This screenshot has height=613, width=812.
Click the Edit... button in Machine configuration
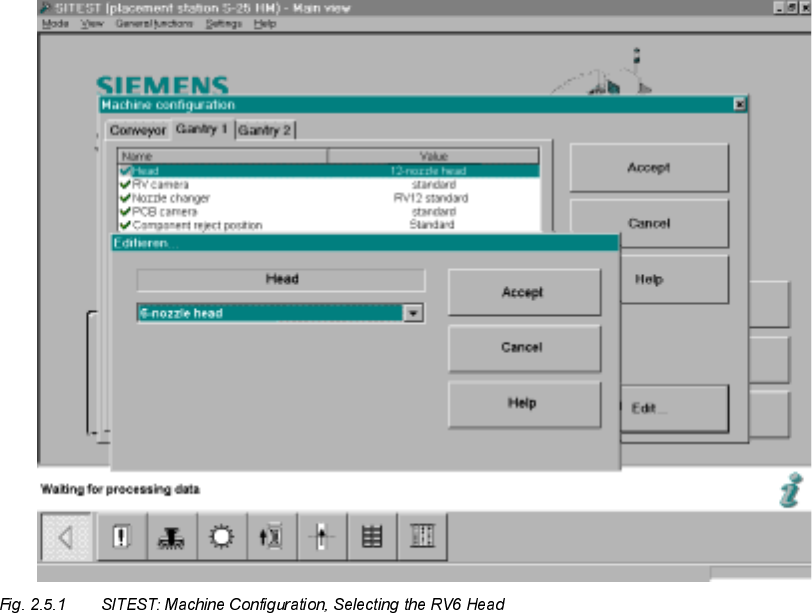(x=673, y=408)
